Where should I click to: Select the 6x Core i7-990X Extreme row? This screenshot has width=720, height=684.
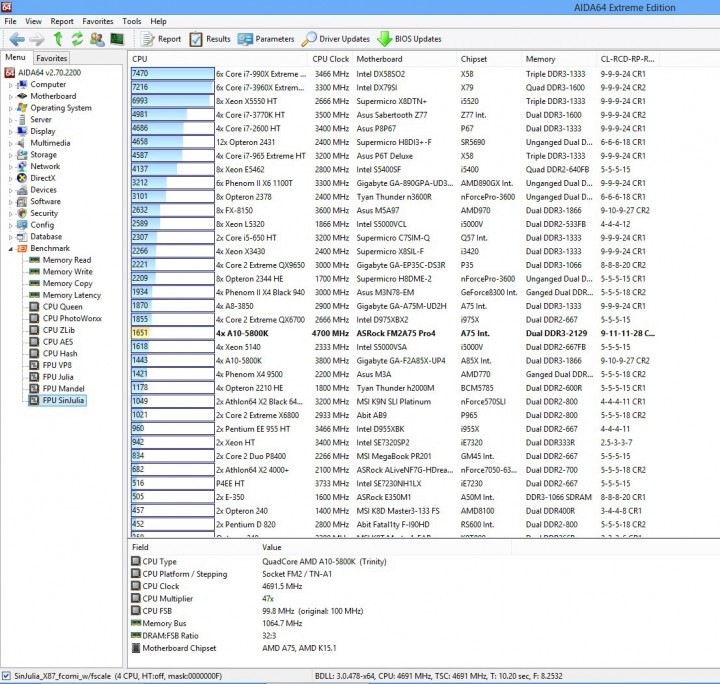(x=394, y=74)
